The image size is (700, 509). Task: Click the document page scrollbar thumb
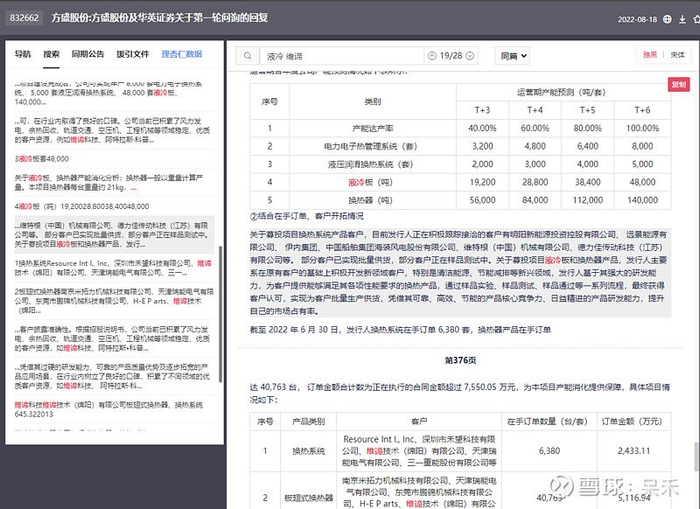tap(696, 455)
